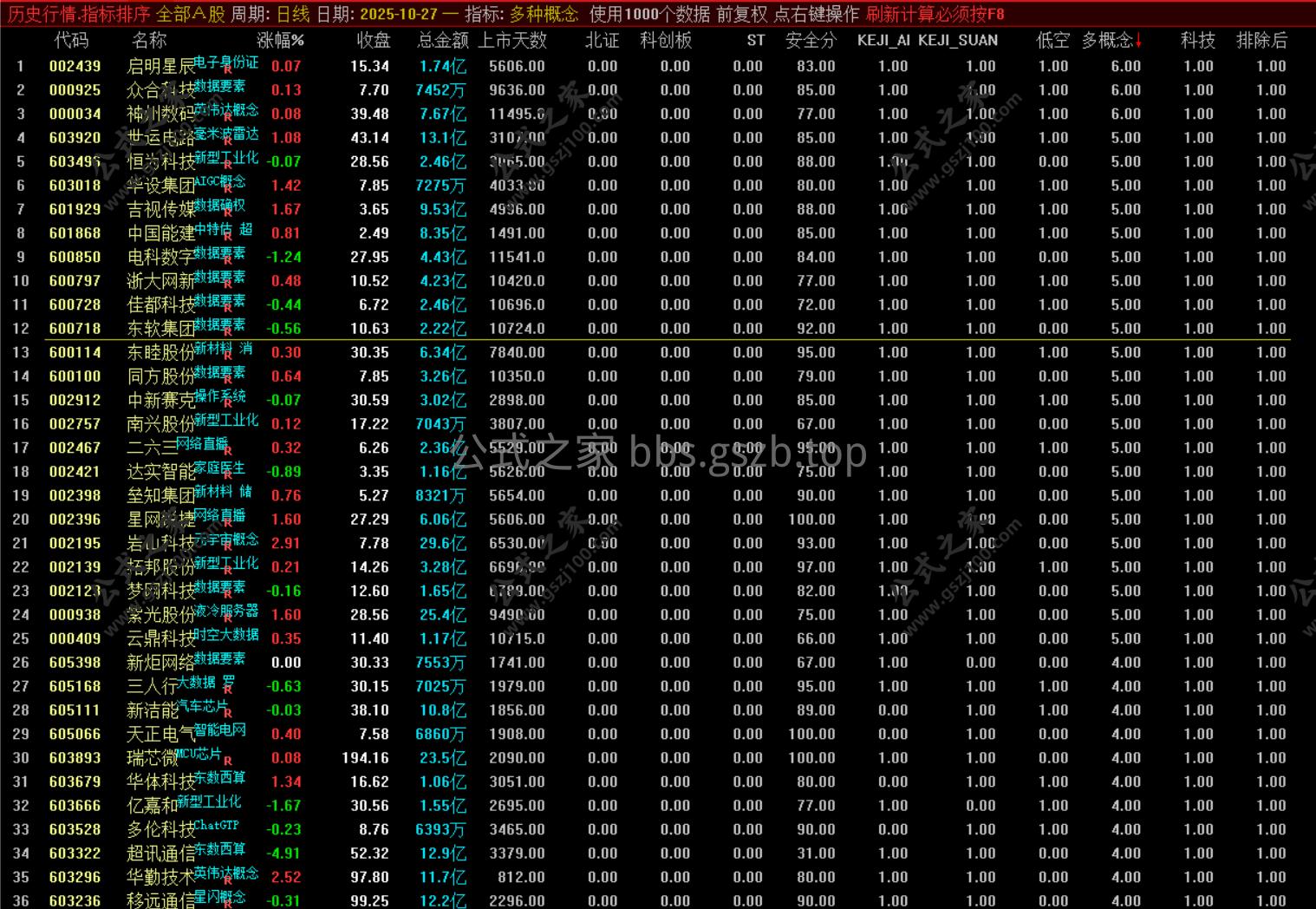Screen dimensions: 1316x909
Task: Click closing price 43.14
Action: (x=369, y=138)
